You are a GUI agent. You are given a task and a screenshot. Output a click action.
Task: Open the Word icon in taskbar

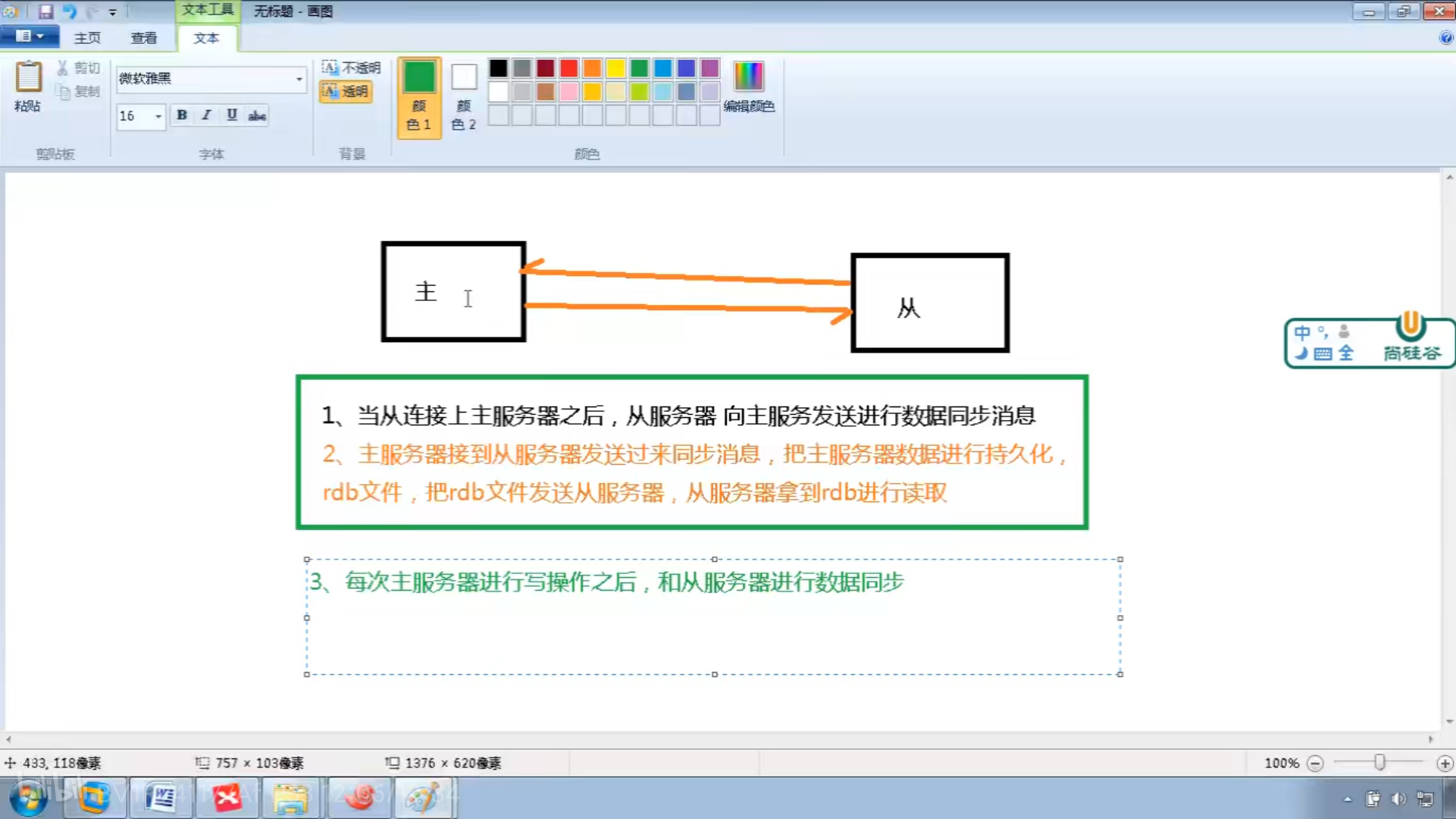(160, 798)
